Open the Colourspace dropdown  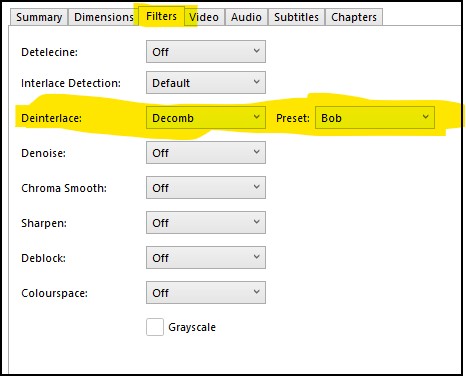tap(206, 293)
